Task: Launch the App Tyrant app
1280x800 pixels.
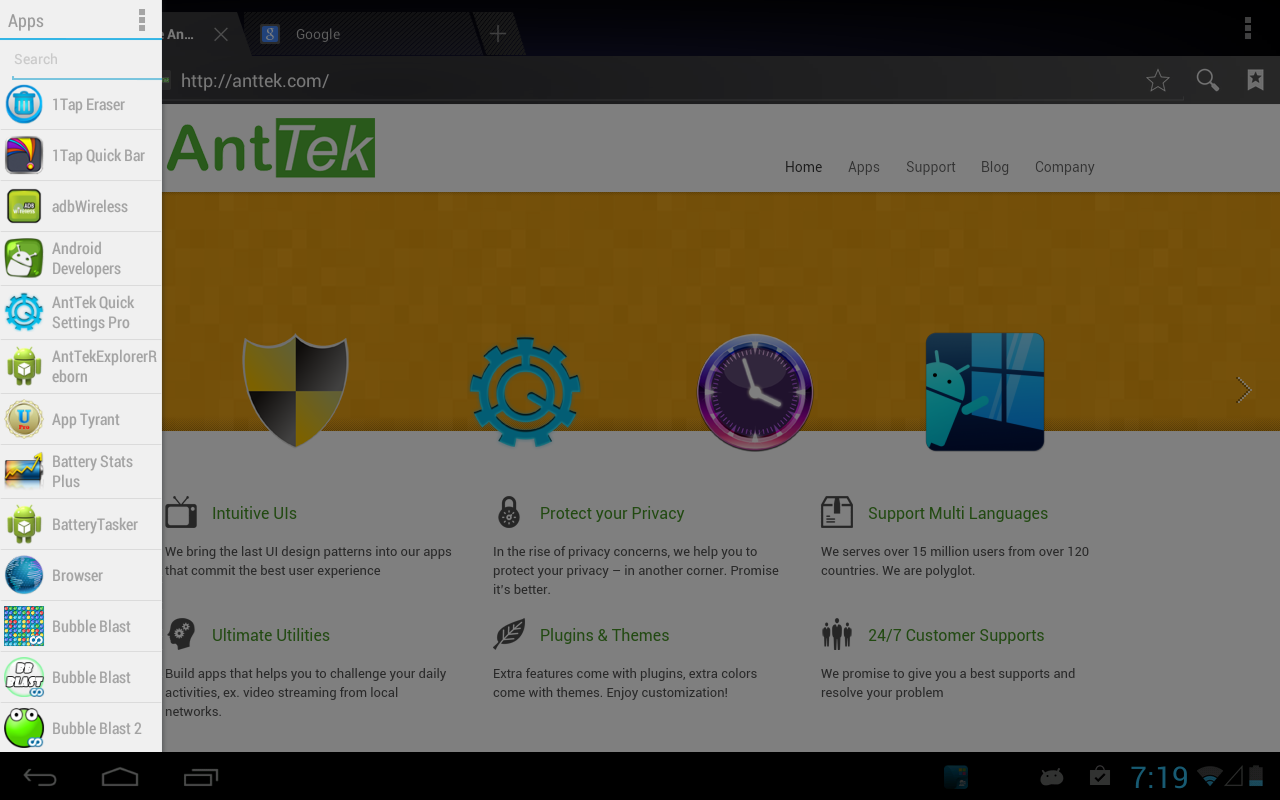Action: (80, 419)
